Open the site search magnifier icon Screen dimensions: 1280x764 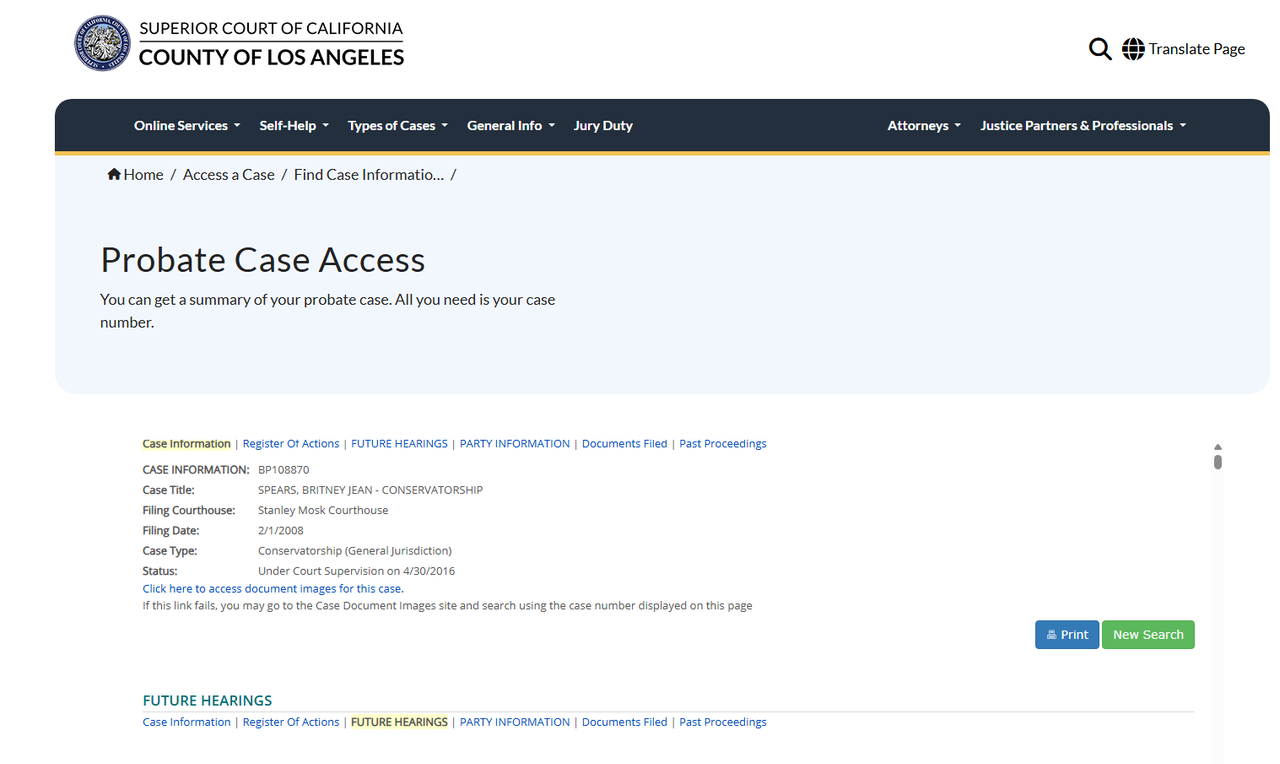1100,49
